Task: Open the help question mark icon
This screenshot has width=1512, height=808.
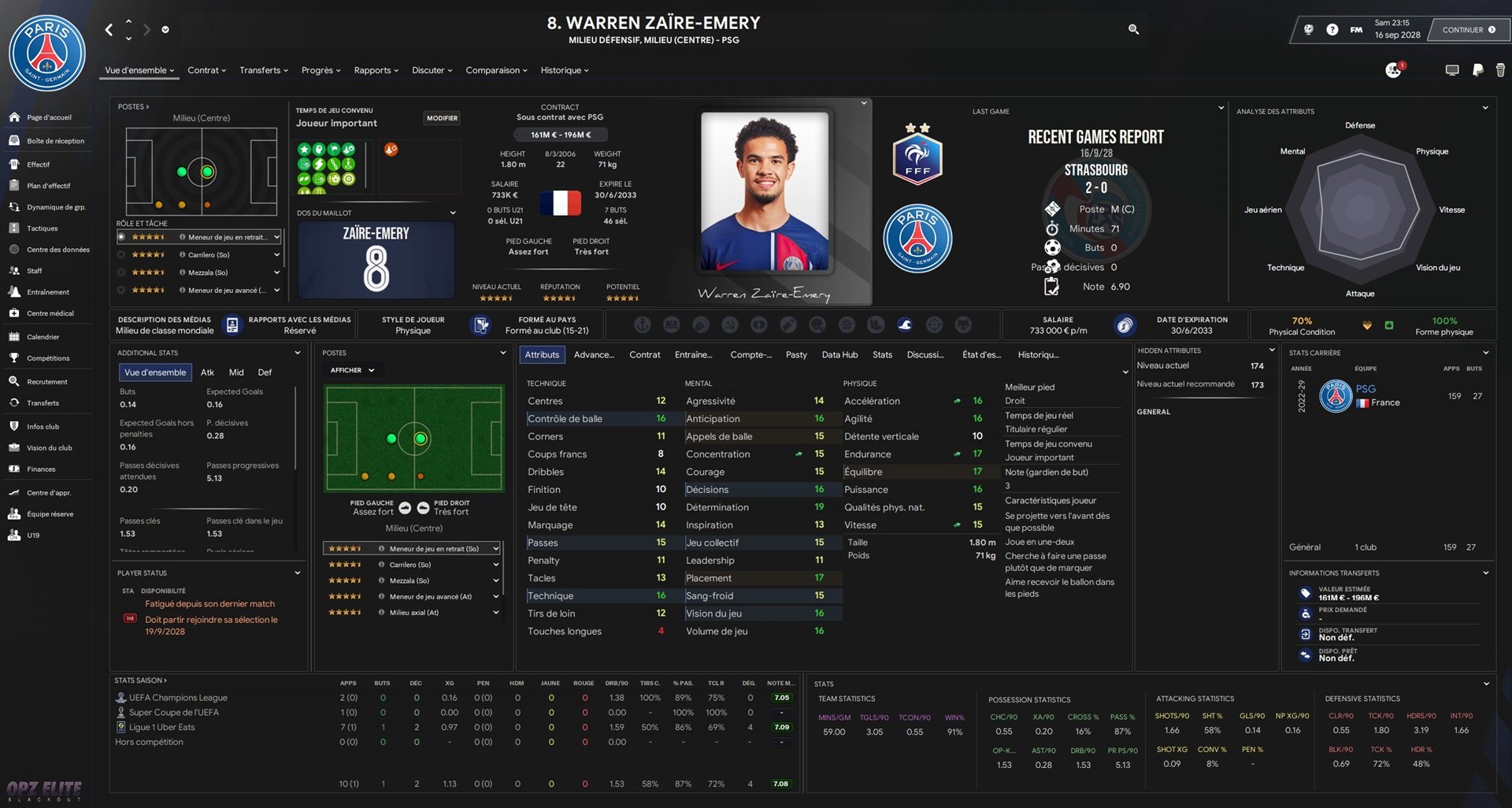Action: 1332,30
